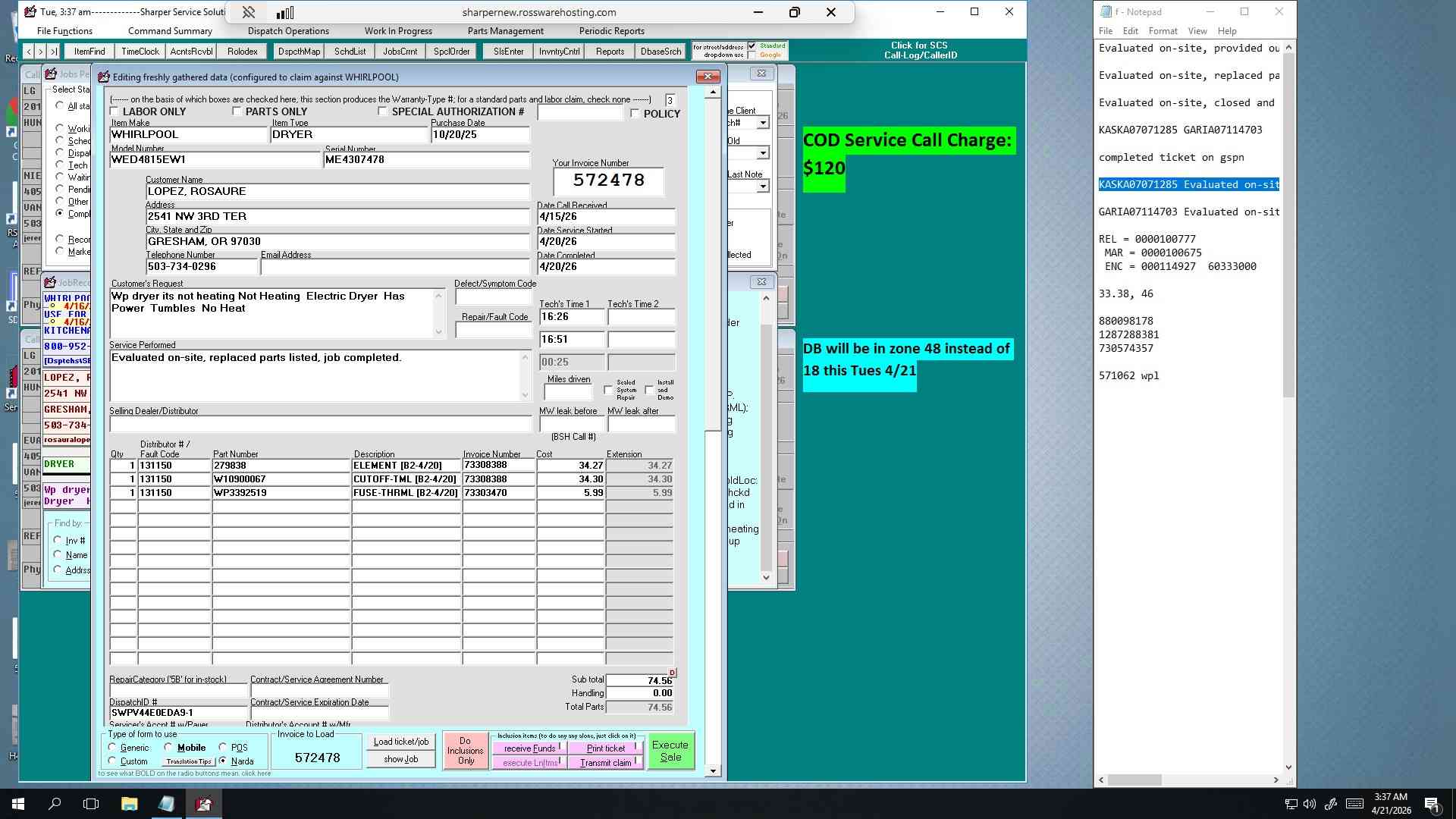Expand the Client dropdown arrow
The image size is (1456, 819).
coord(763,123)
